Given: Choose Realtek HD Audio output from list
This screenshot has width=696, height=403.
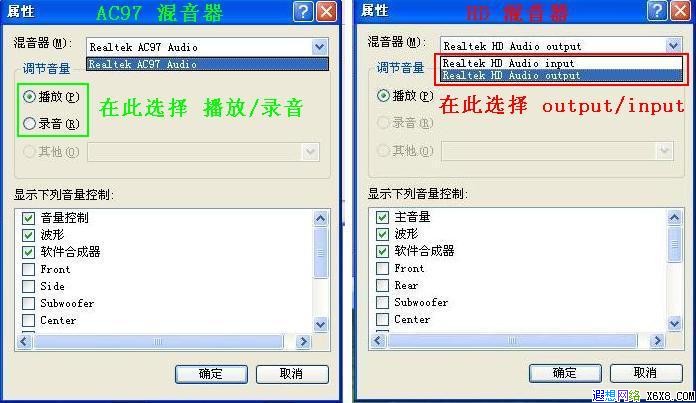Looking at the screenshot, I should (561, 75).
